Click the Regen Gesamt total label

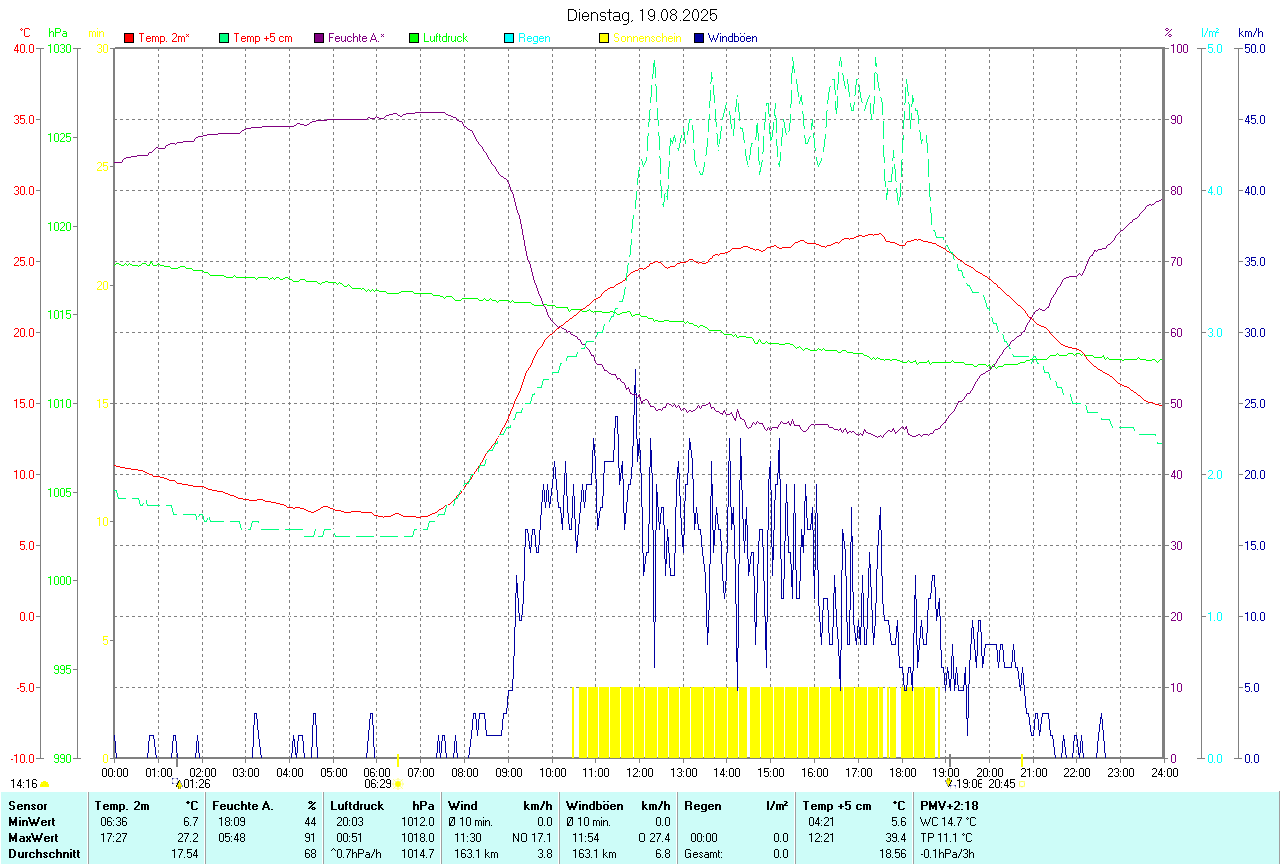(702, 854)
